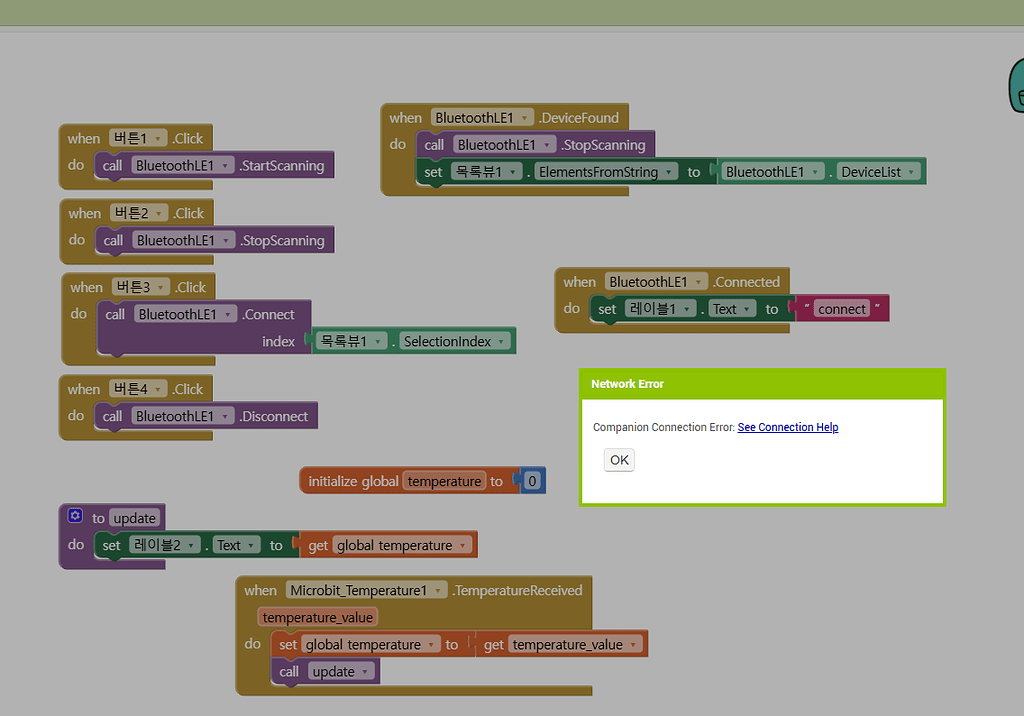1024x716 pixels.
Task: Select the red connect text string block
Action: [x=841, y=308]
